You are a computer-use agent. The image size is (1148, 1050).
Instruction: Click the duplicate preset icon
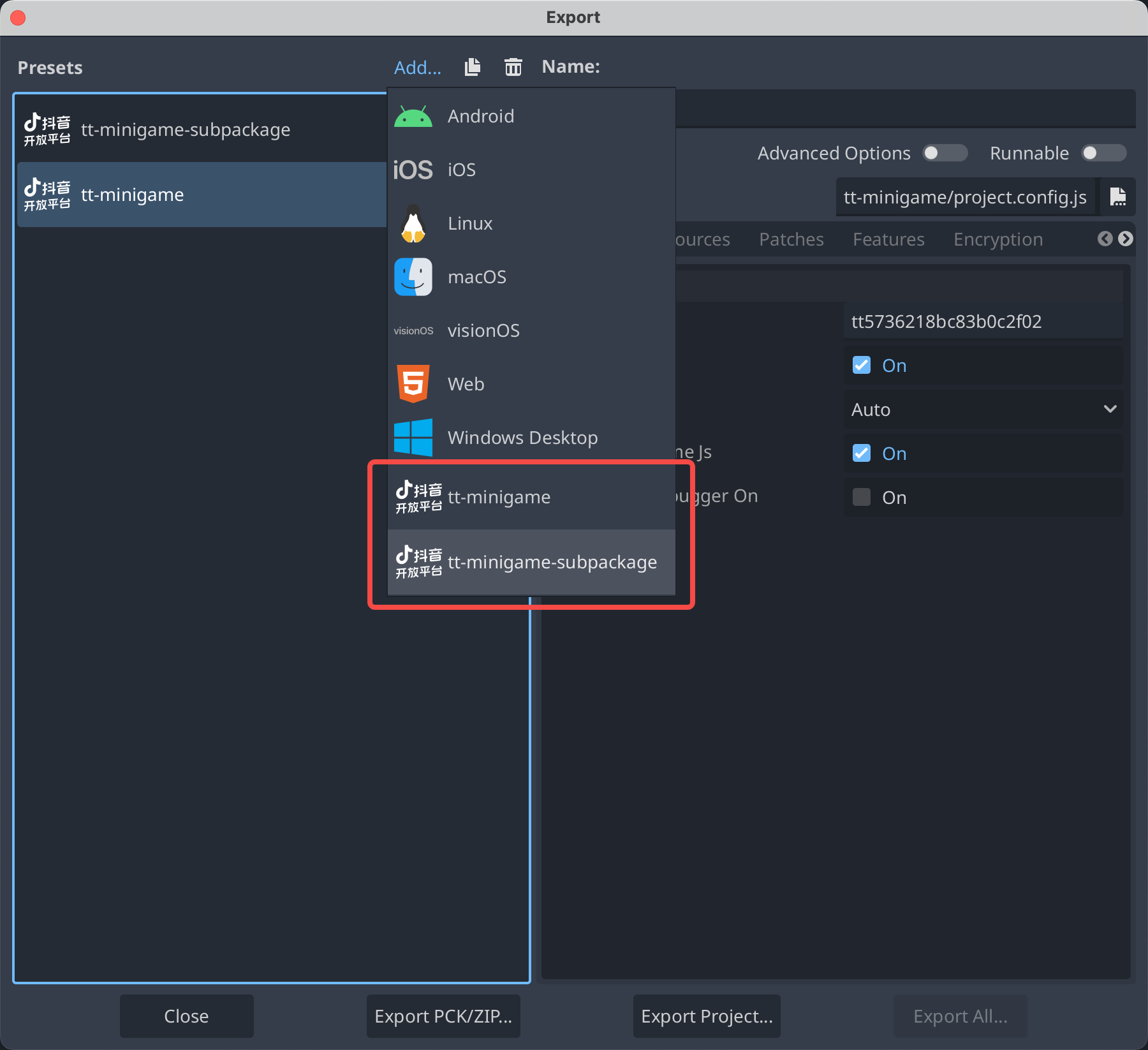[473, 67]
